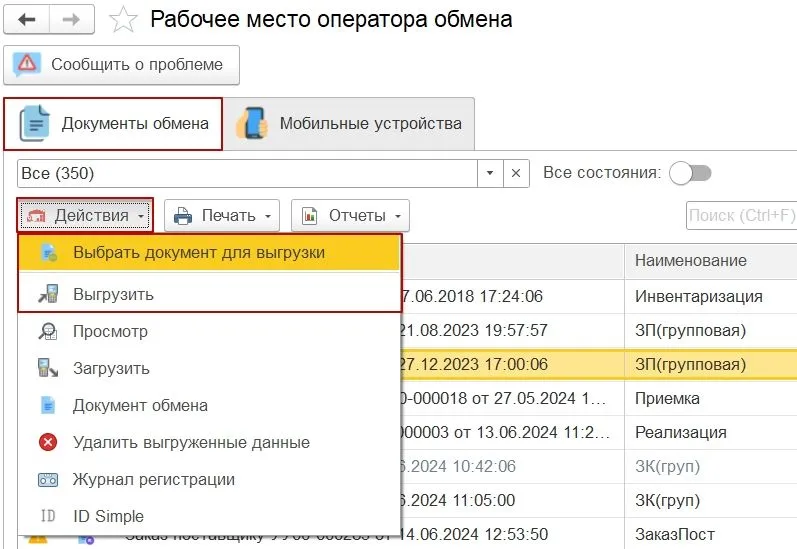797x549 pixels.
Task: Choose Выбрать документ для выгрузки menu item
Action: point(199,253)
